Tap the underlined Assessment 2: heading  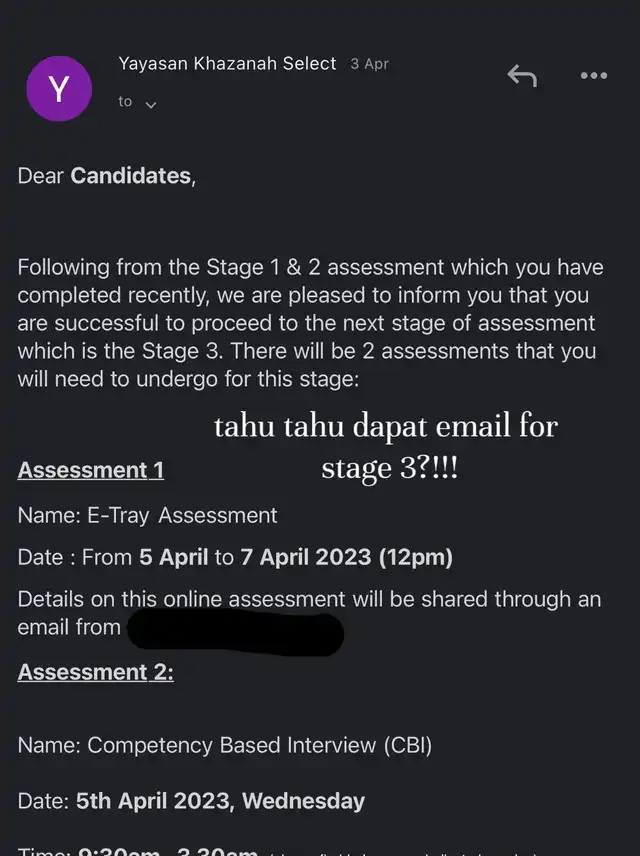coord(96,672)
